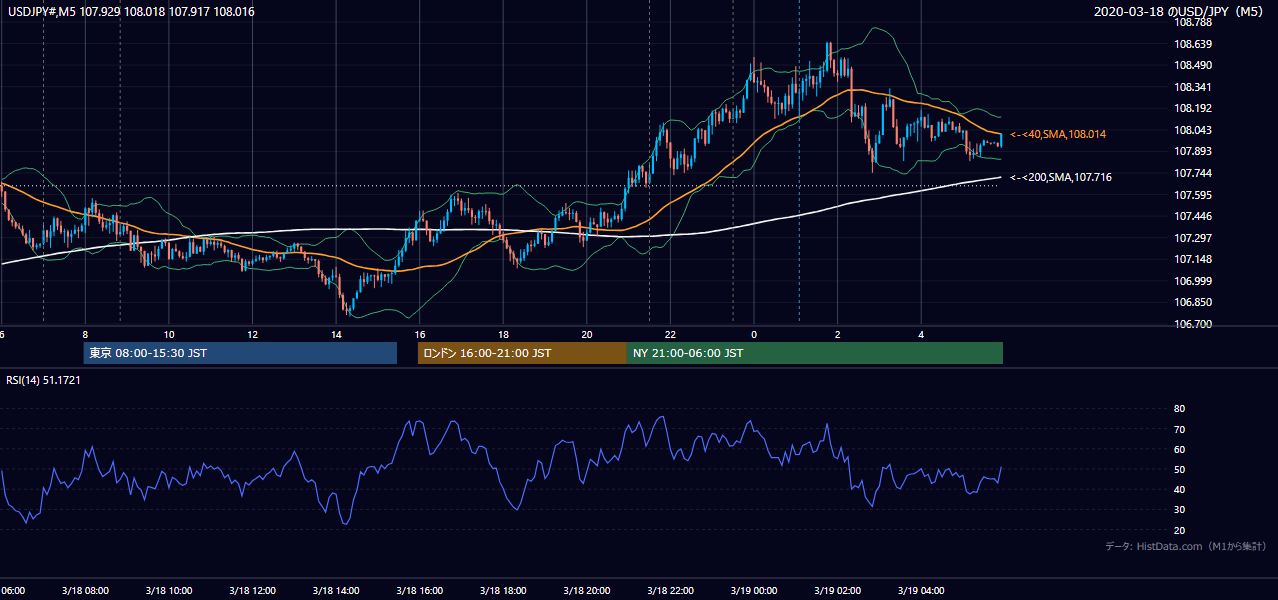The height and width of the screenshot is (600, 1278).
Task: Click the 3/18 18:00 time axis label
Action: (503, 591)
